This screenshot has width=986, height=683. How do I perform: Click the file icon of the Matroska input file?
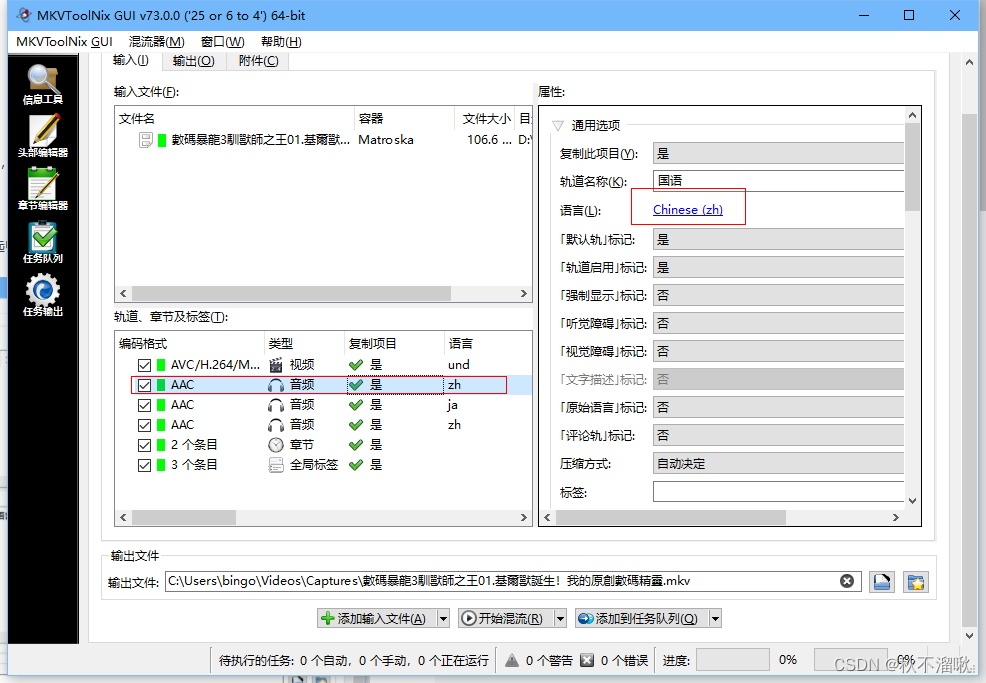click(x=146, y=140)
